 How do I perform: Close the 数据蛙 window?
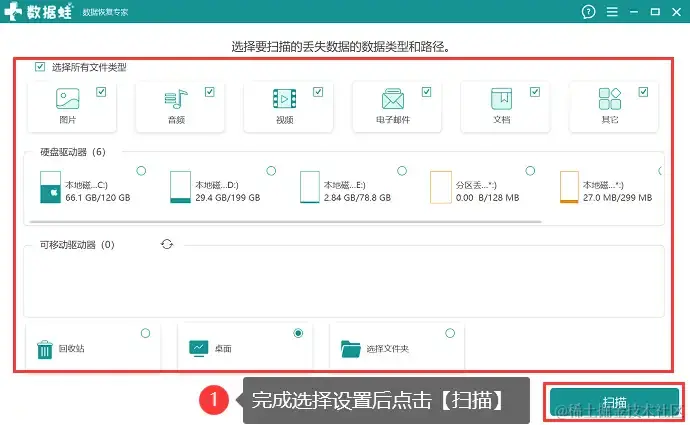[x=676, y=12]
